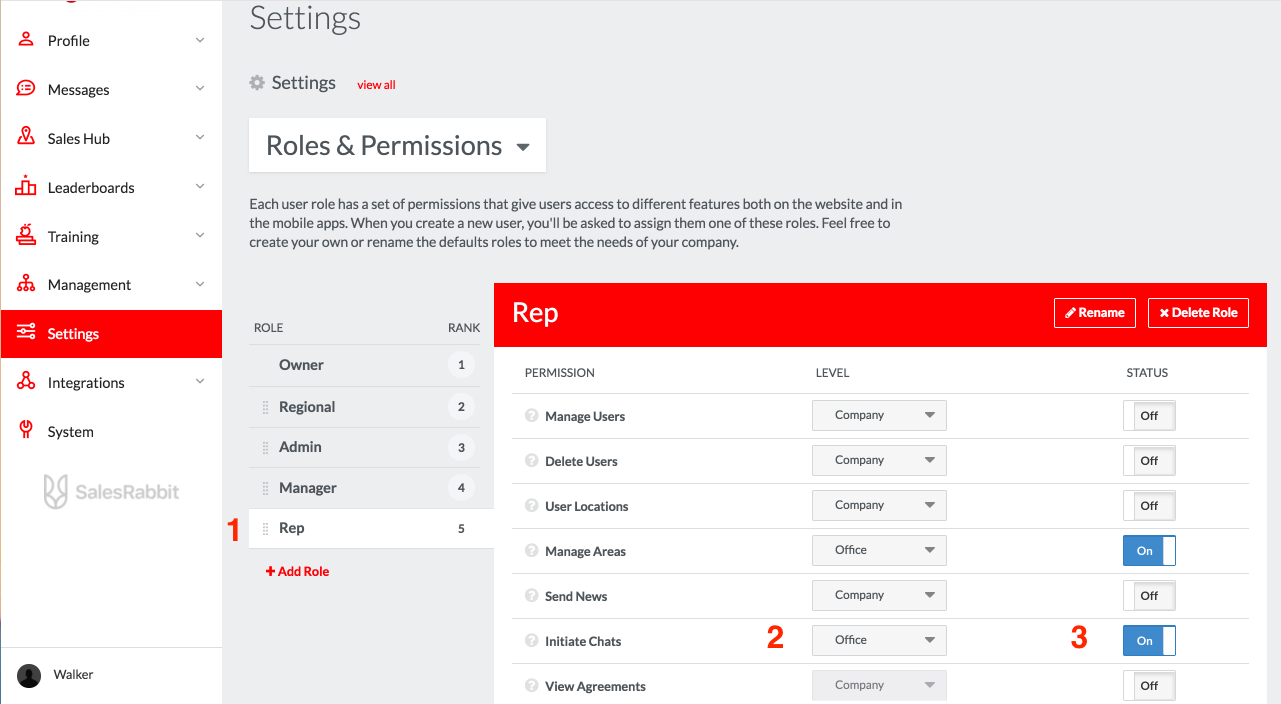
Task: Switch off the Initiate Chats toggle
Action: (x=1149, y=641)
